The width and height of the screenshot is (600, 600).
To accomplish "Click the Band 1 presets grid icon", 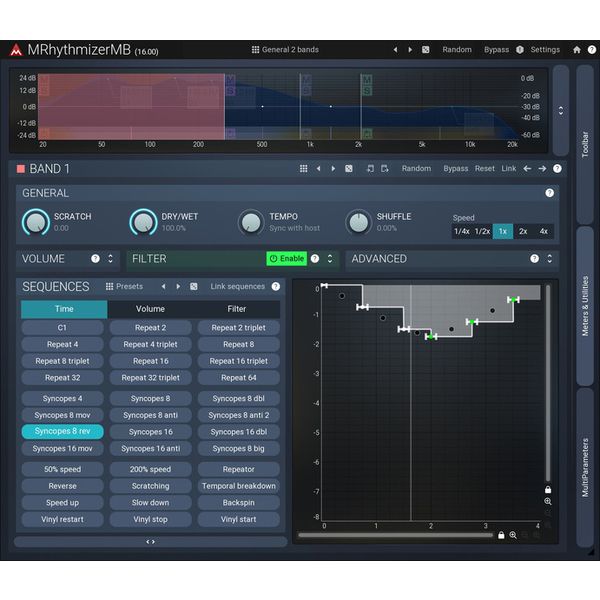I will coord(303,168).
